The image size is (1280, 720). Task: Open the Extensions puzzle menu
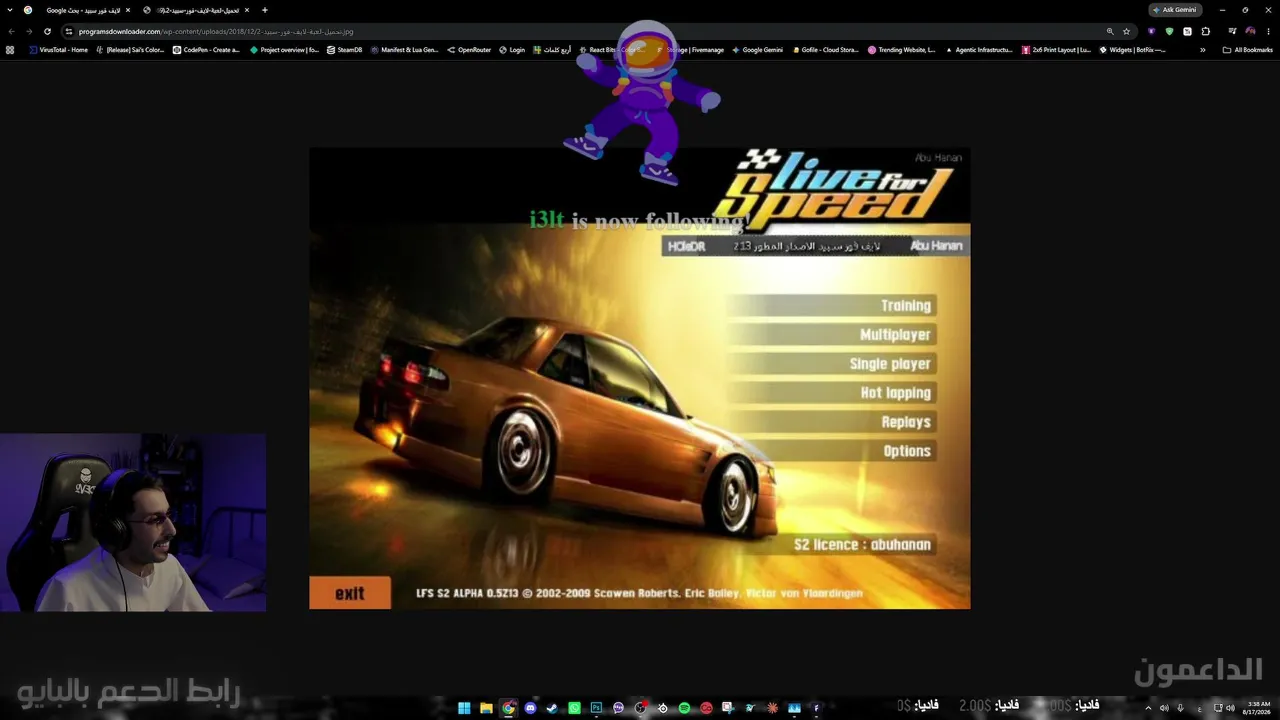(1205, 31)
